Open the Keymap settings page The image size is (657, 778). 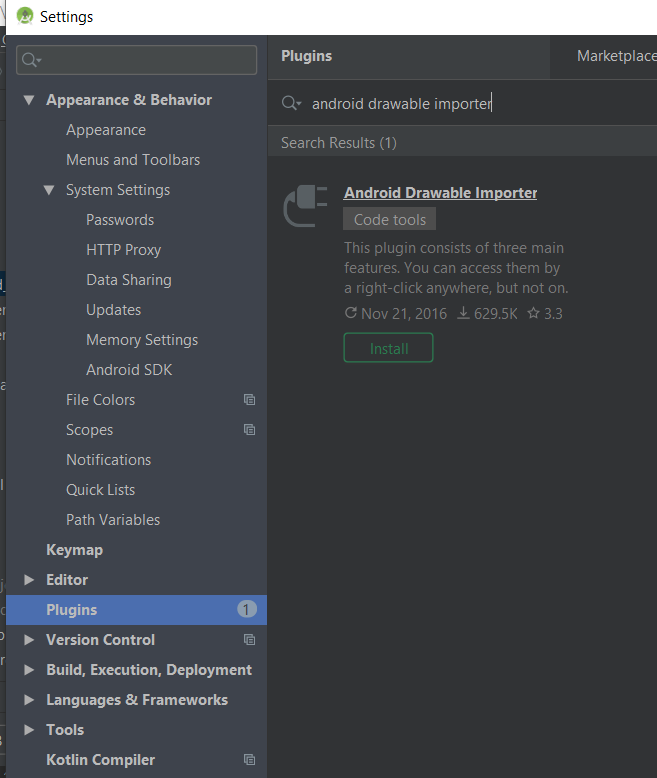pyautogui.click(x=74, y=550)
